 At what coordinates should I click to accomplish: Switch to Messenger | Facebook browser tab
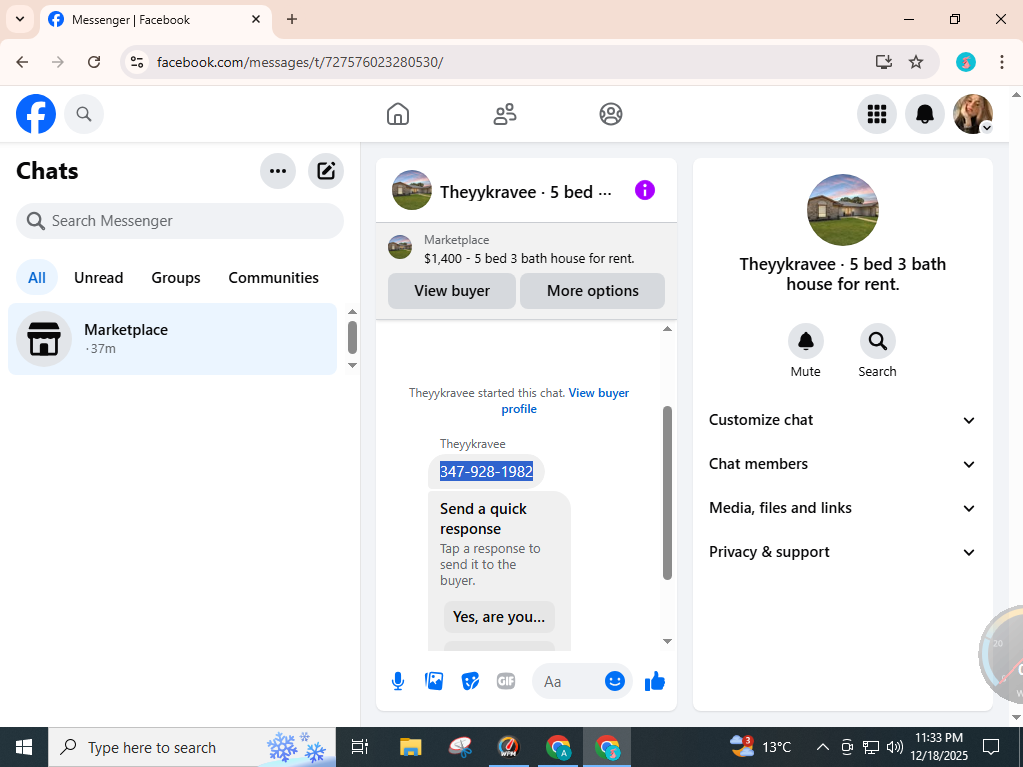(156, 20)
